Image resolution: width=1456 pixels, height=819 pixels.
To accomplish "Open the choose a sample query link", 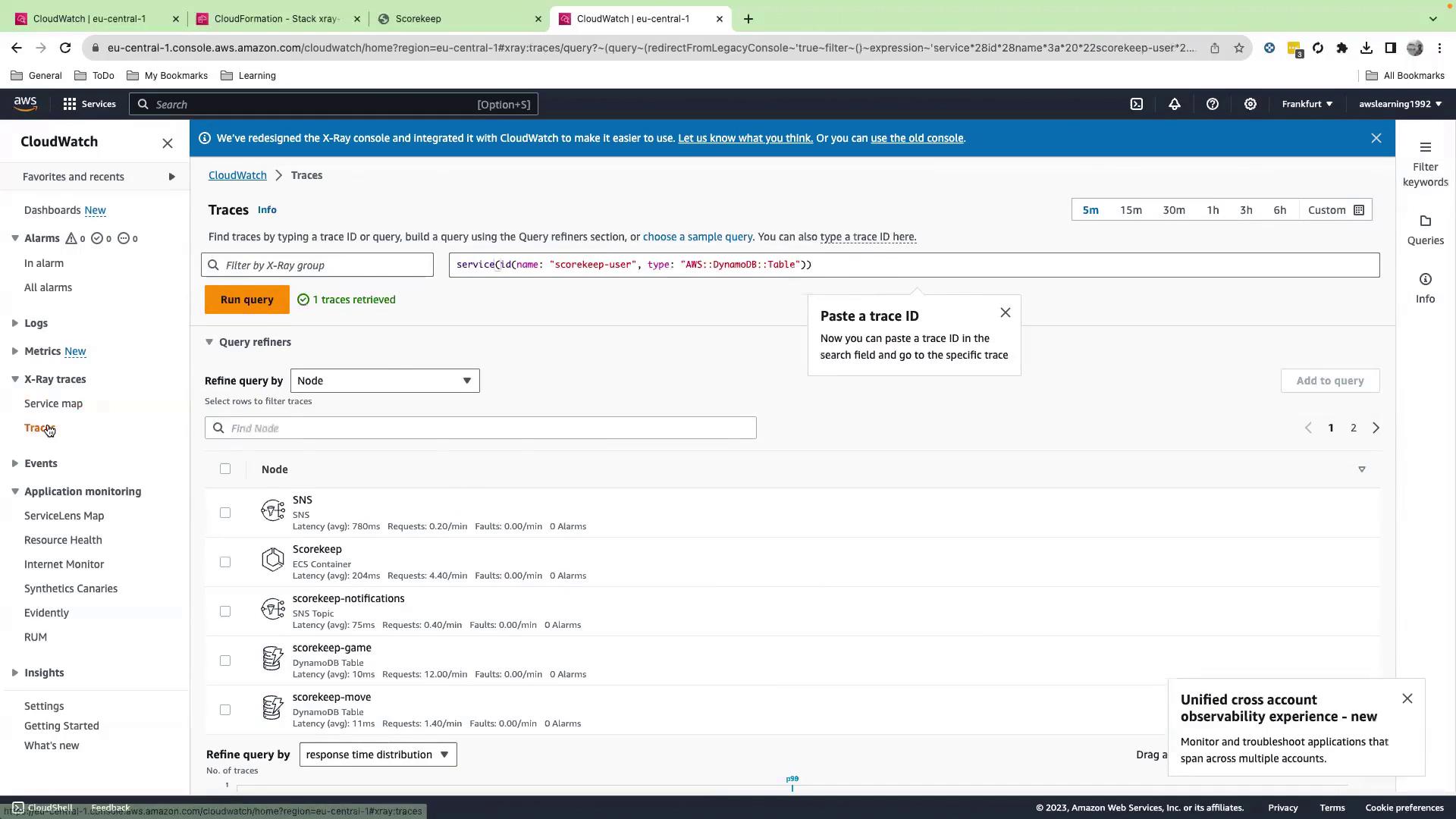I will click(697, 237).
